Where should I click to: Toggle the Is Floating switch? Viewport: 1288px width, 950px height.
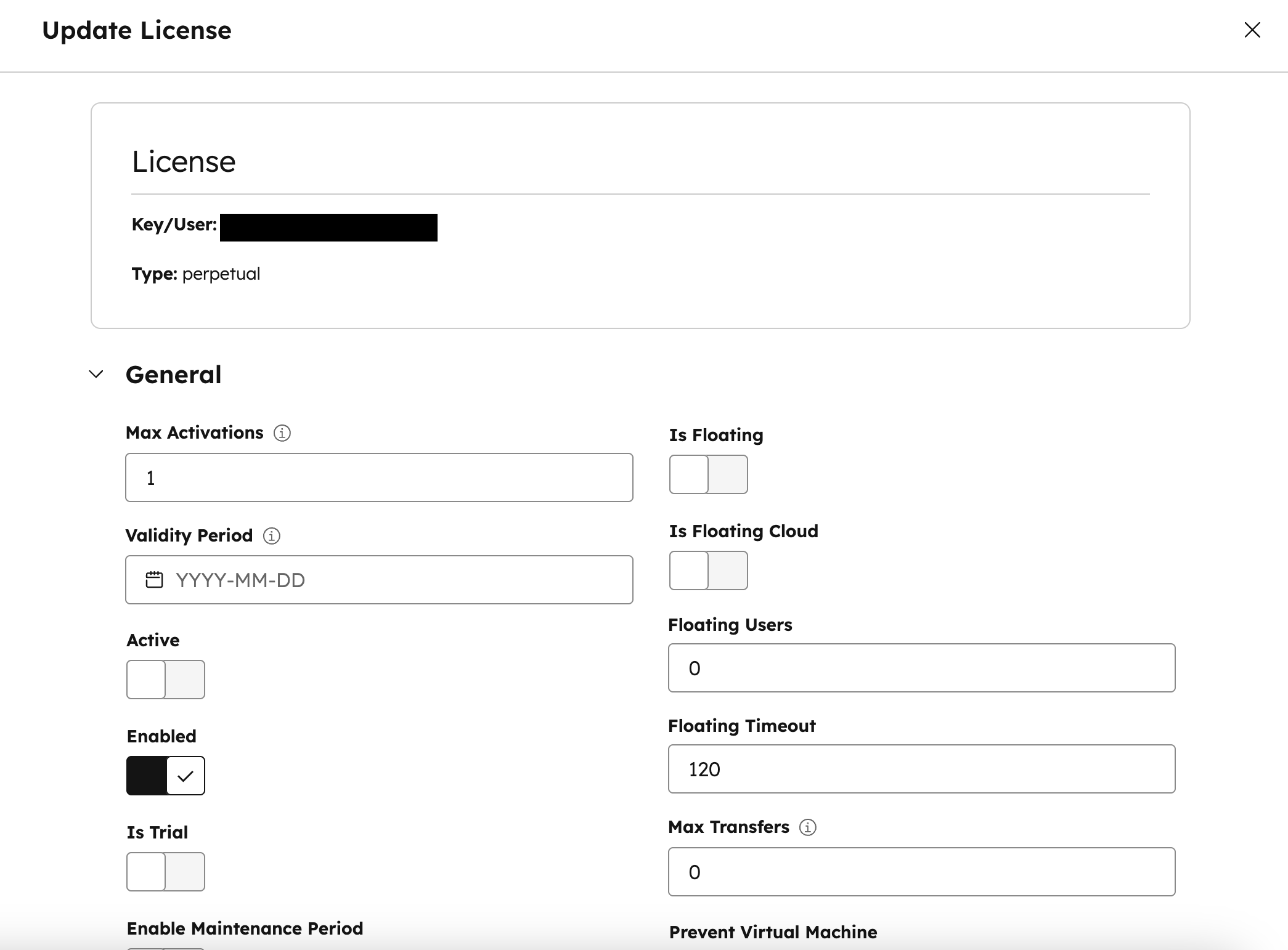point(708,474)
